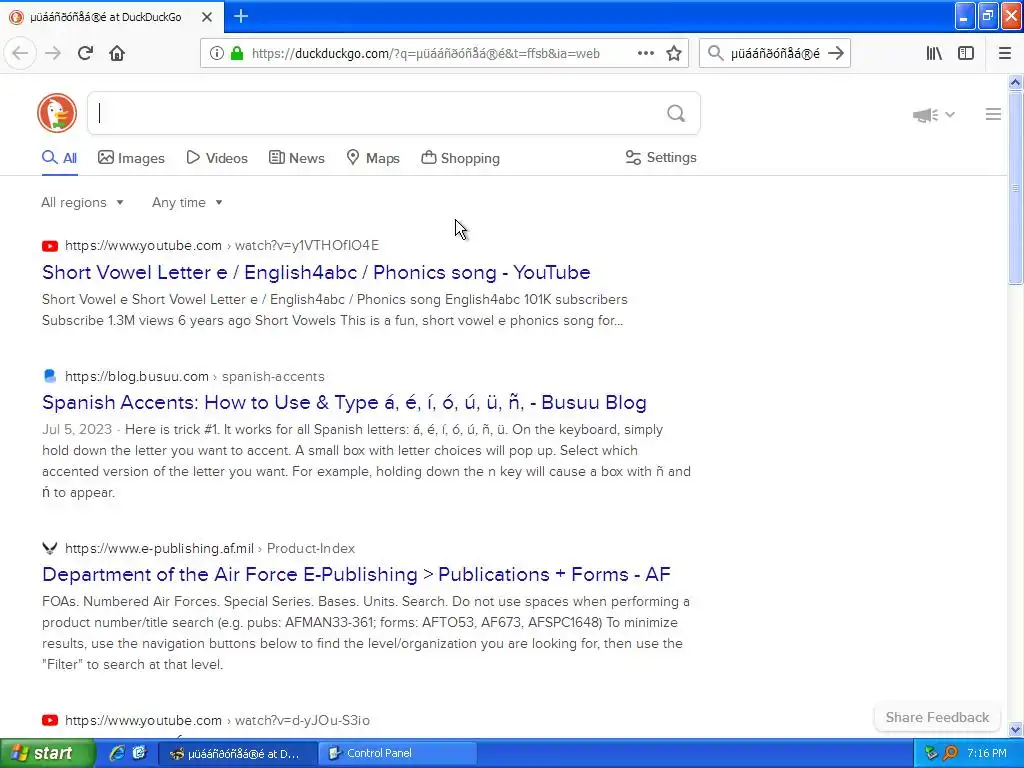
Task: Switch to the Control Panel taskbar button
Action: [x=398, y=753]
